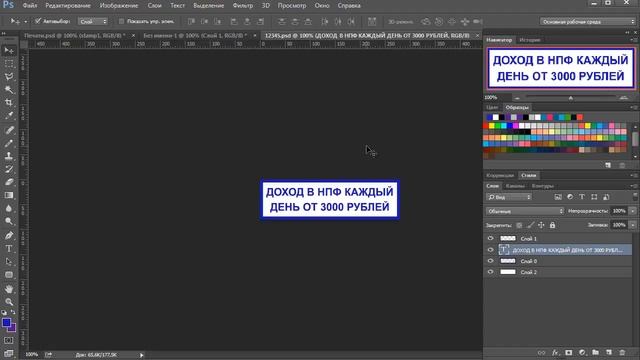Toggle Quick Mask mode in toolbox

[9, 340]
